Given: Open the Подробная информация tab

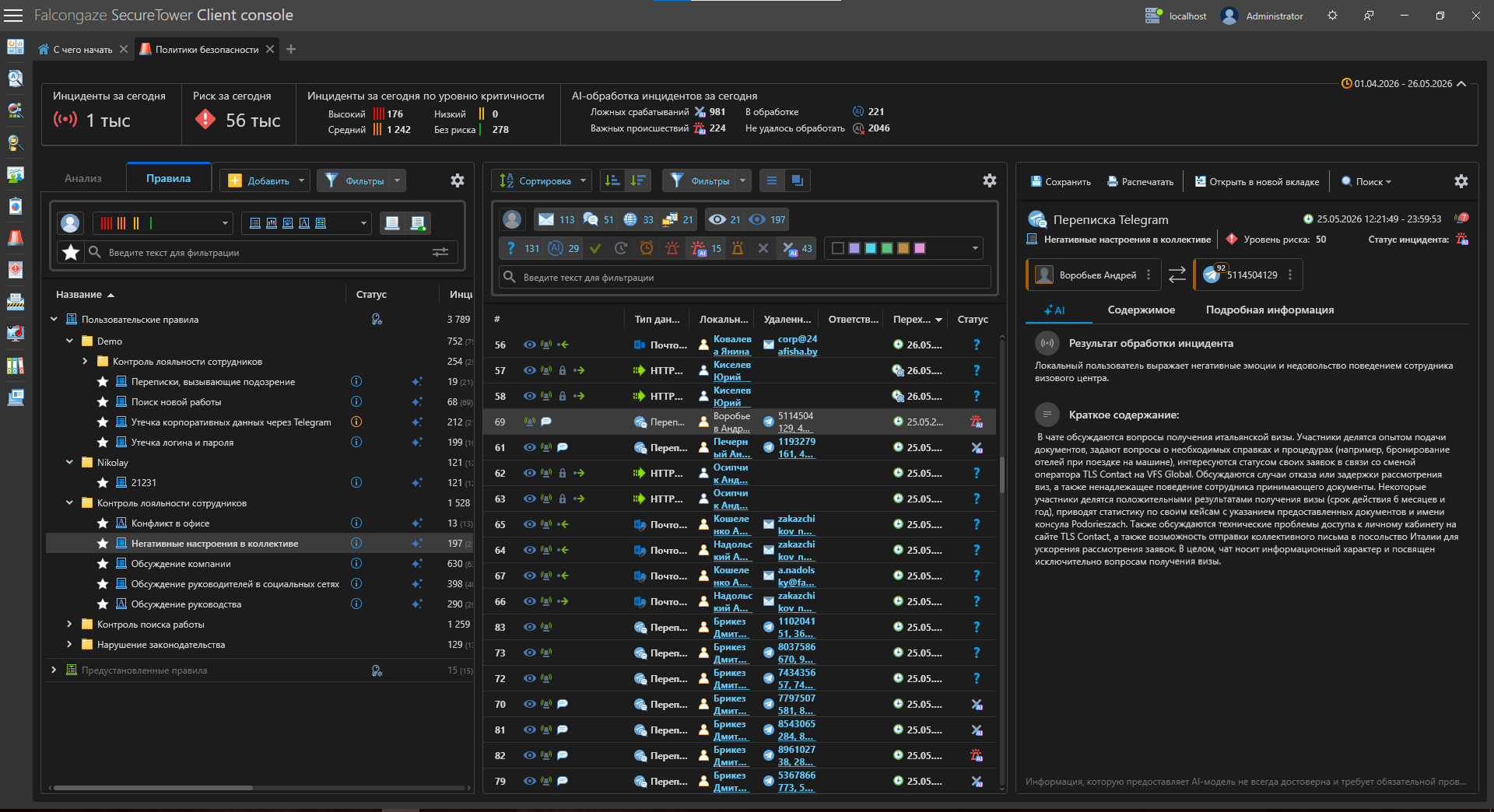Looking at the screenshot, I should point(1269,310).
